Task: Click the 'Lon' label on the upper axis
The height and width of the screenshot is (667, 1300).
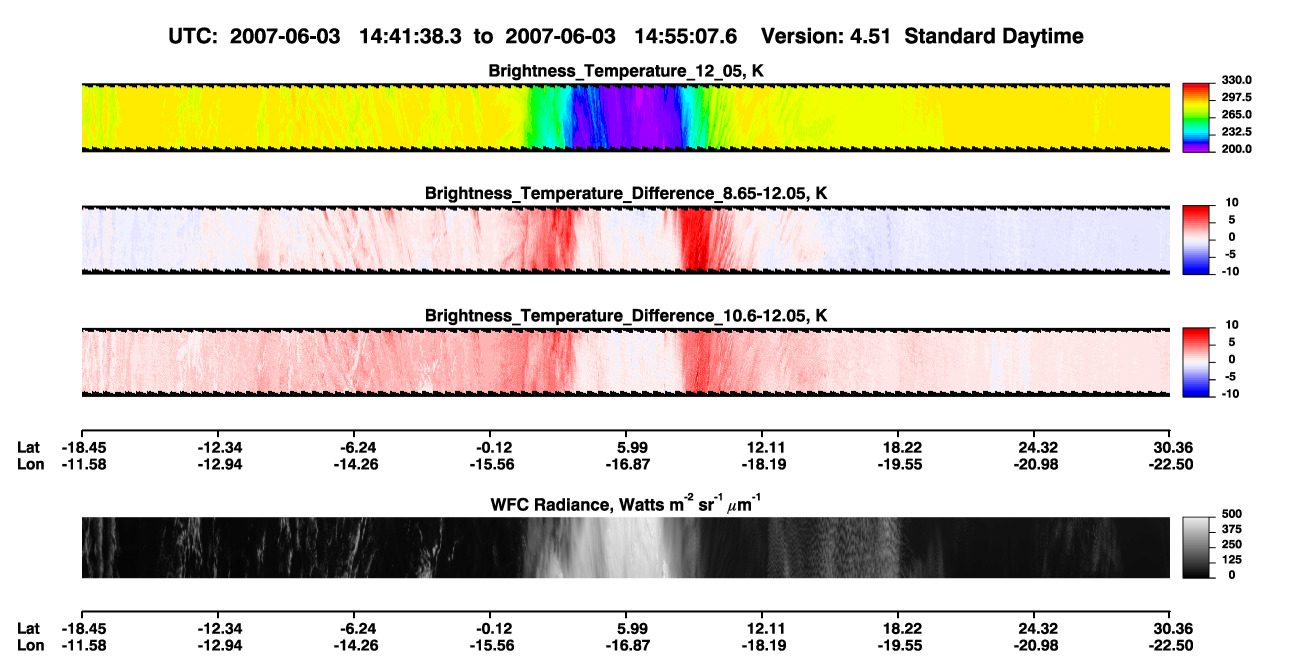Action: tap(30, 464)
